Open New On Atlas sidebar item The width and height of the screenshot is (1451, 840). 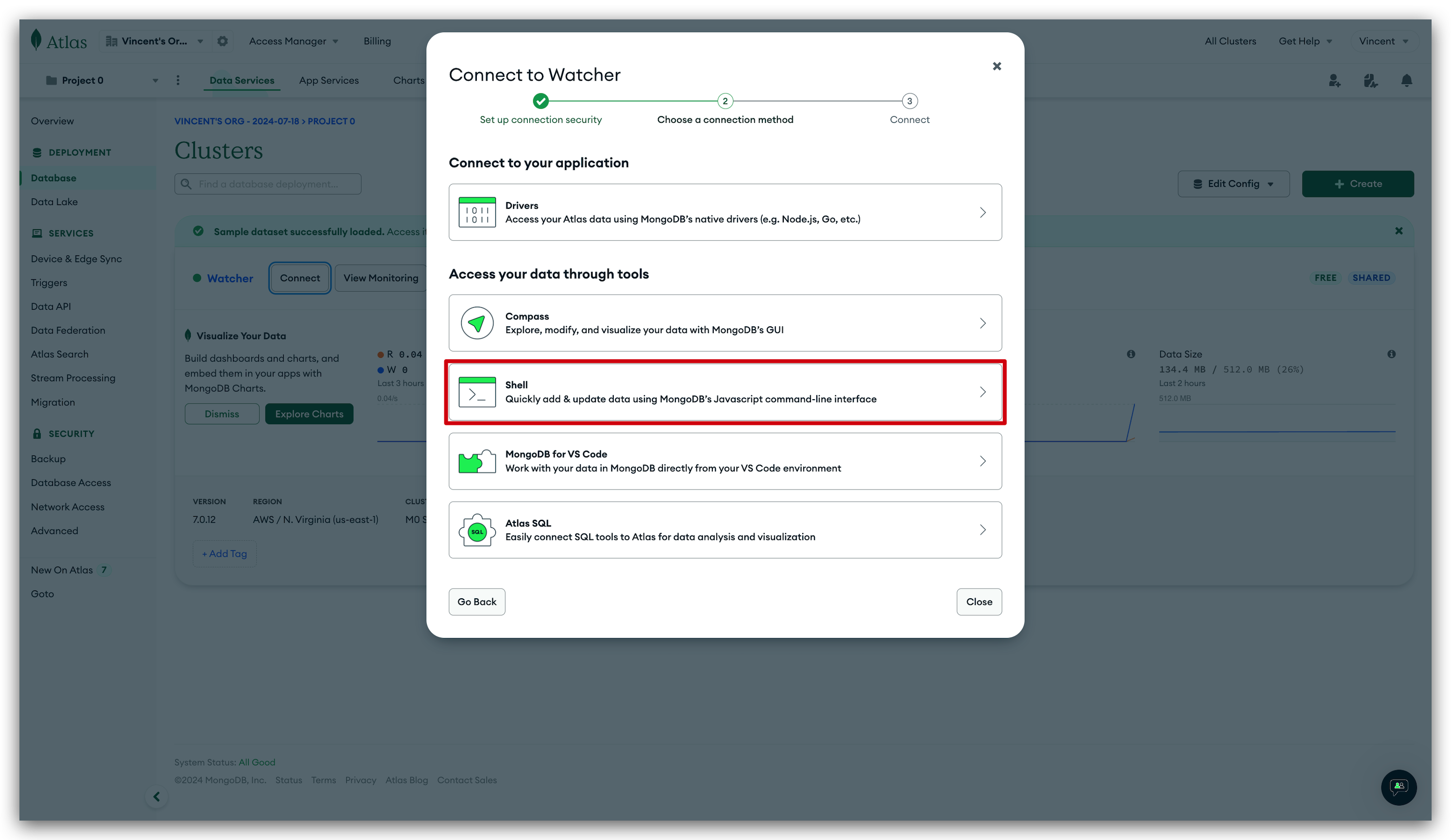62,570
